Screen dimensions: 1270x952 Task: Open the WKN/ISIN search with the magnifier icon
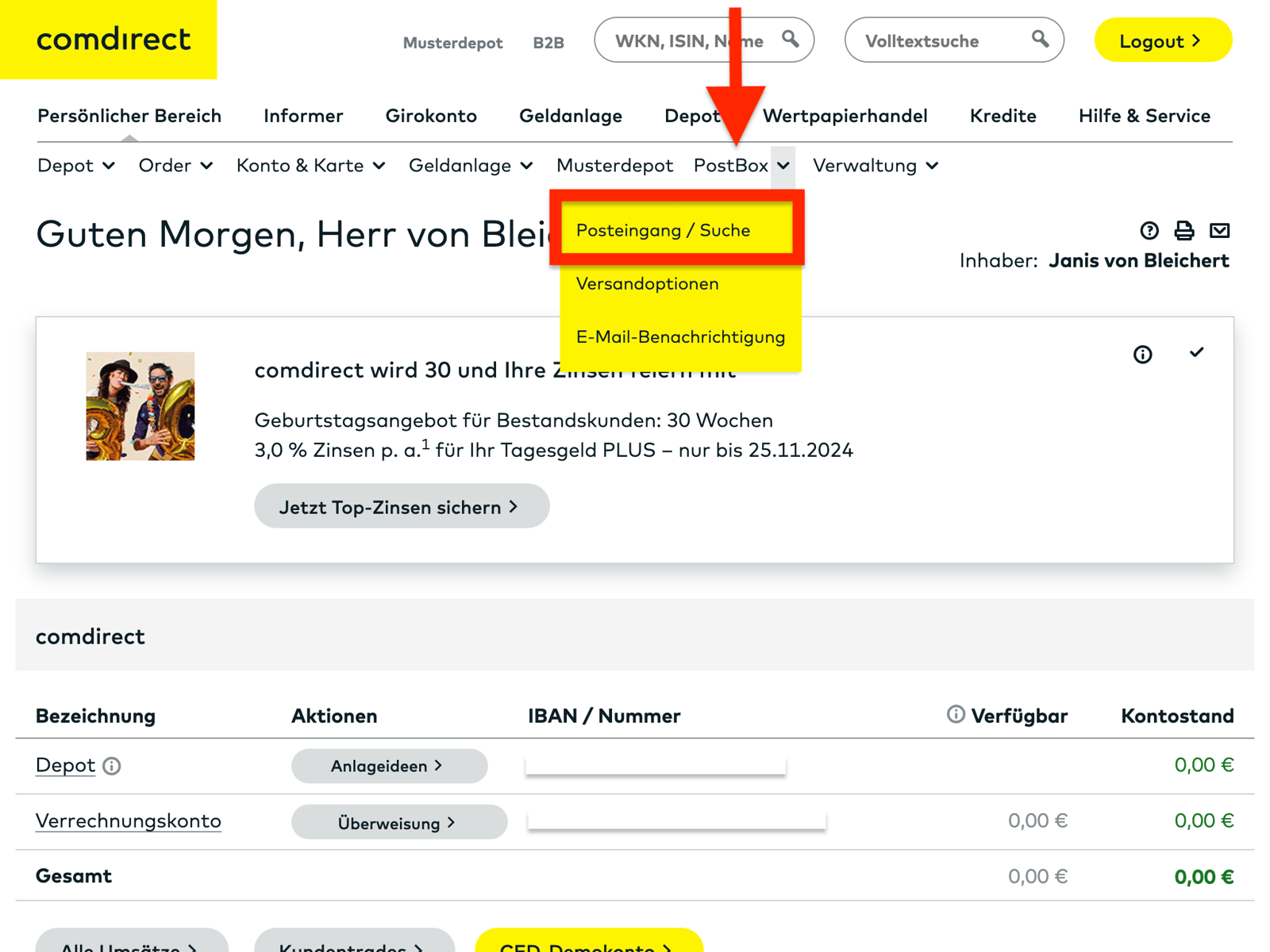pyautogui.click(x=791, y=39)
